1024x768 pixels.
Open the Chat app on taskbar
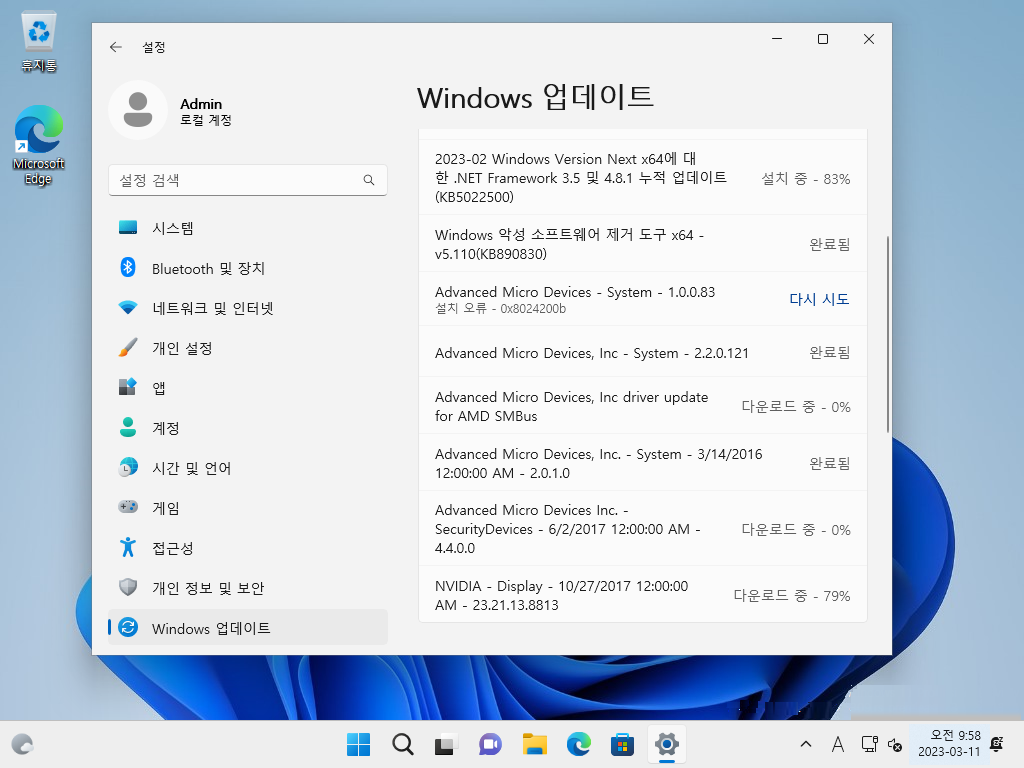[490, 744]
